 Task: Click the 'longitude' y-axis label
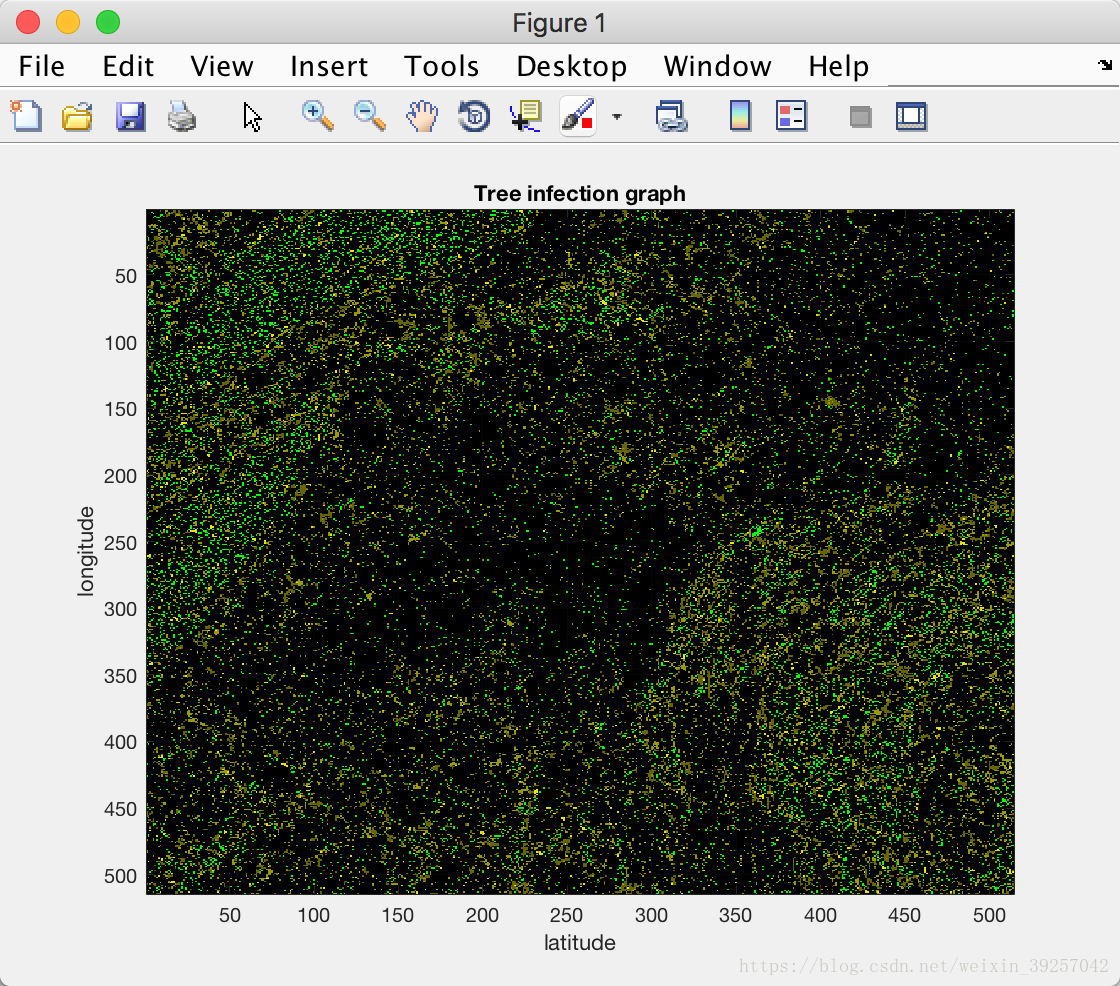click(x=86, y=551)
